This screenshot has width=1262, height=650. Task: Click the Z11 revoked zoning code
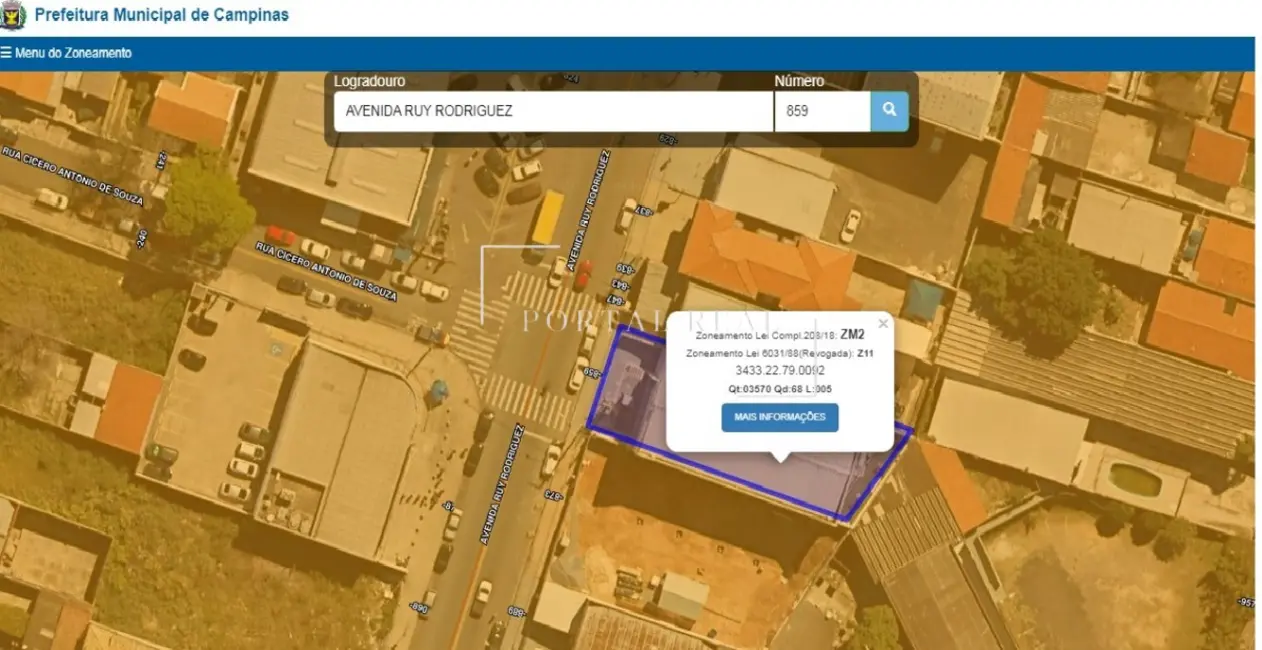865,353
